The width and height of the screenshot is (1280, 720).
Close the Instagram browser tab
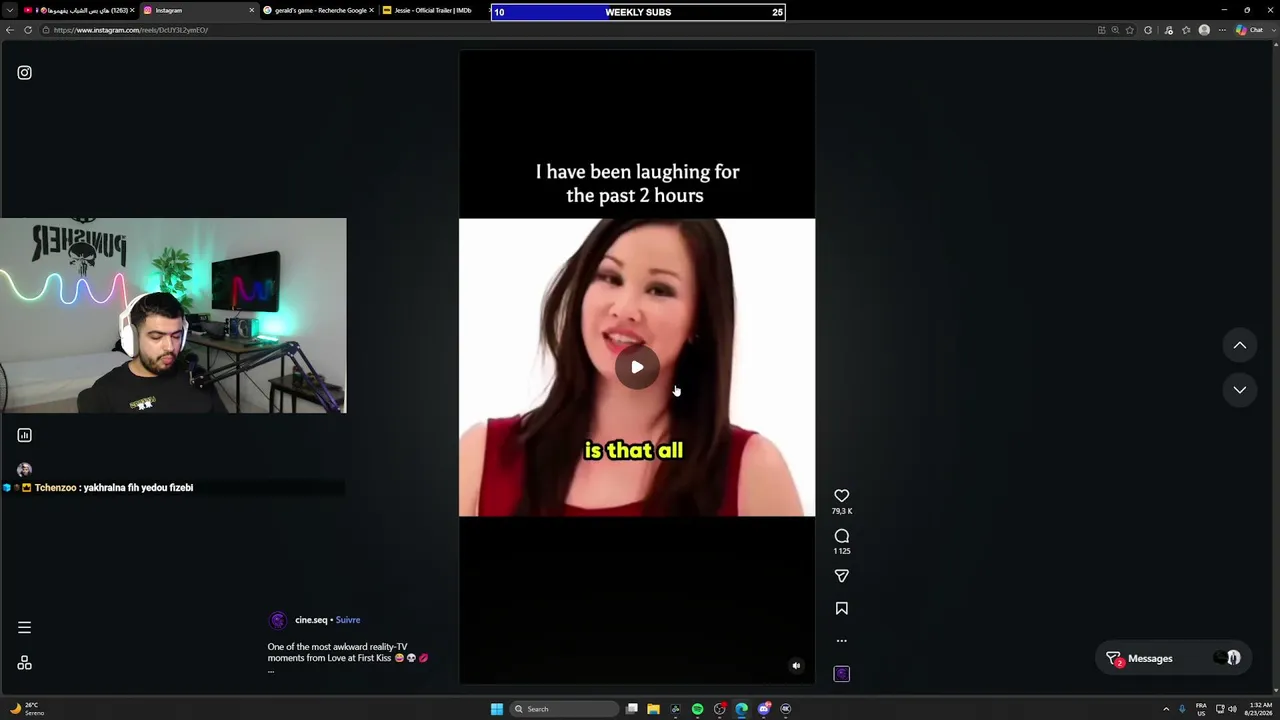(x=251, y=10)
